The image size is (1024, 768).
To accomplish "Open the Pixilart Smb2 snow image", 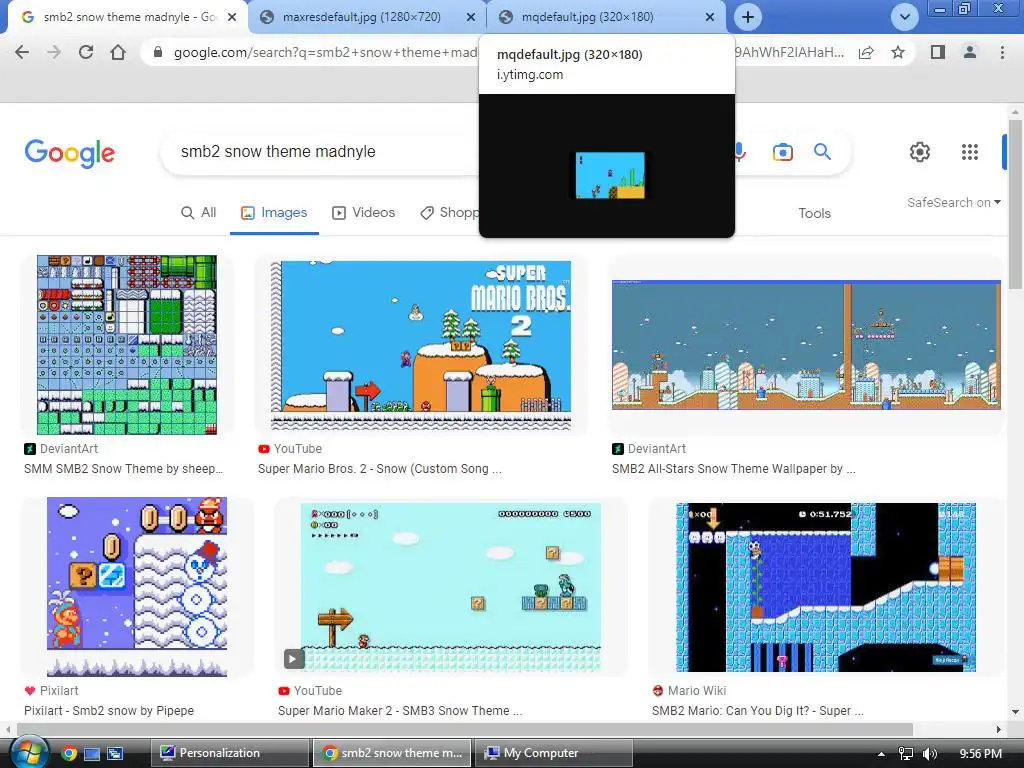I will (x=137, y=586).
